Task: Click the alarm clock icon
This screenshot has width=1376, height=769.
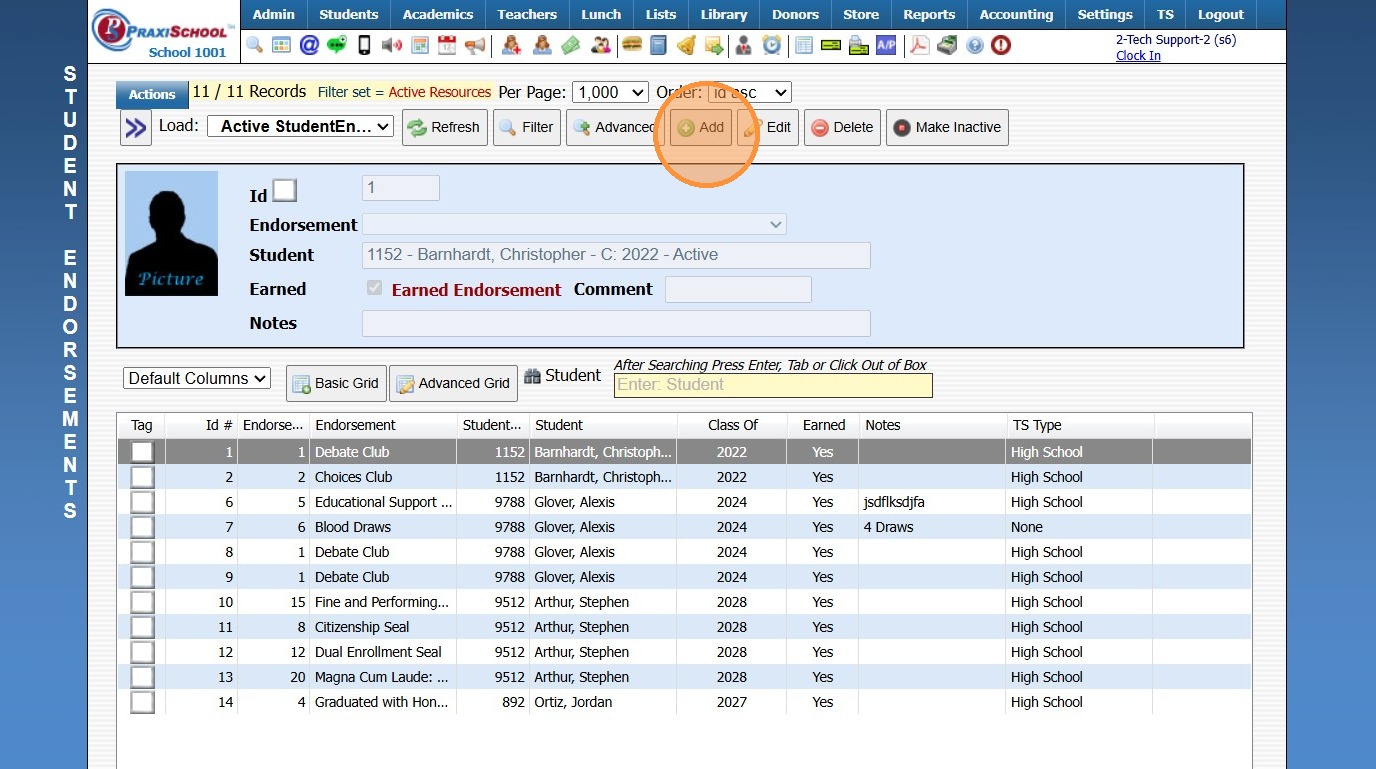Action: click(x=772, y=45)
